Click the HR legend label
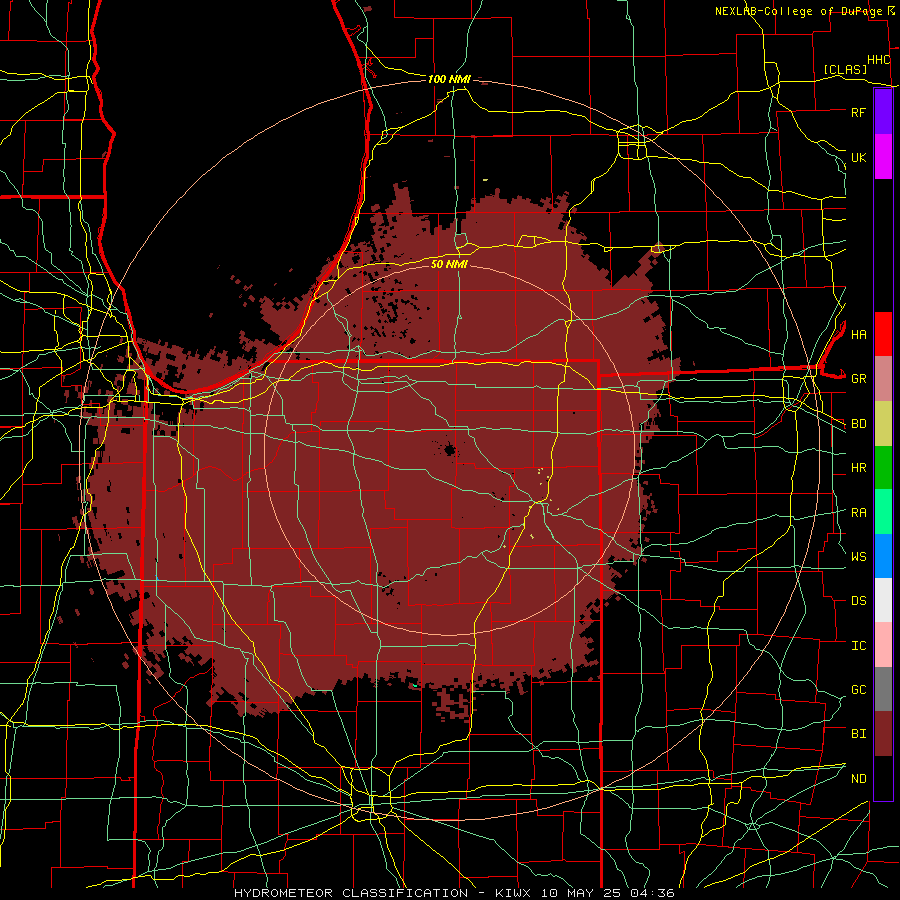This screenshot has height=900, width=900. coord(858,468)
